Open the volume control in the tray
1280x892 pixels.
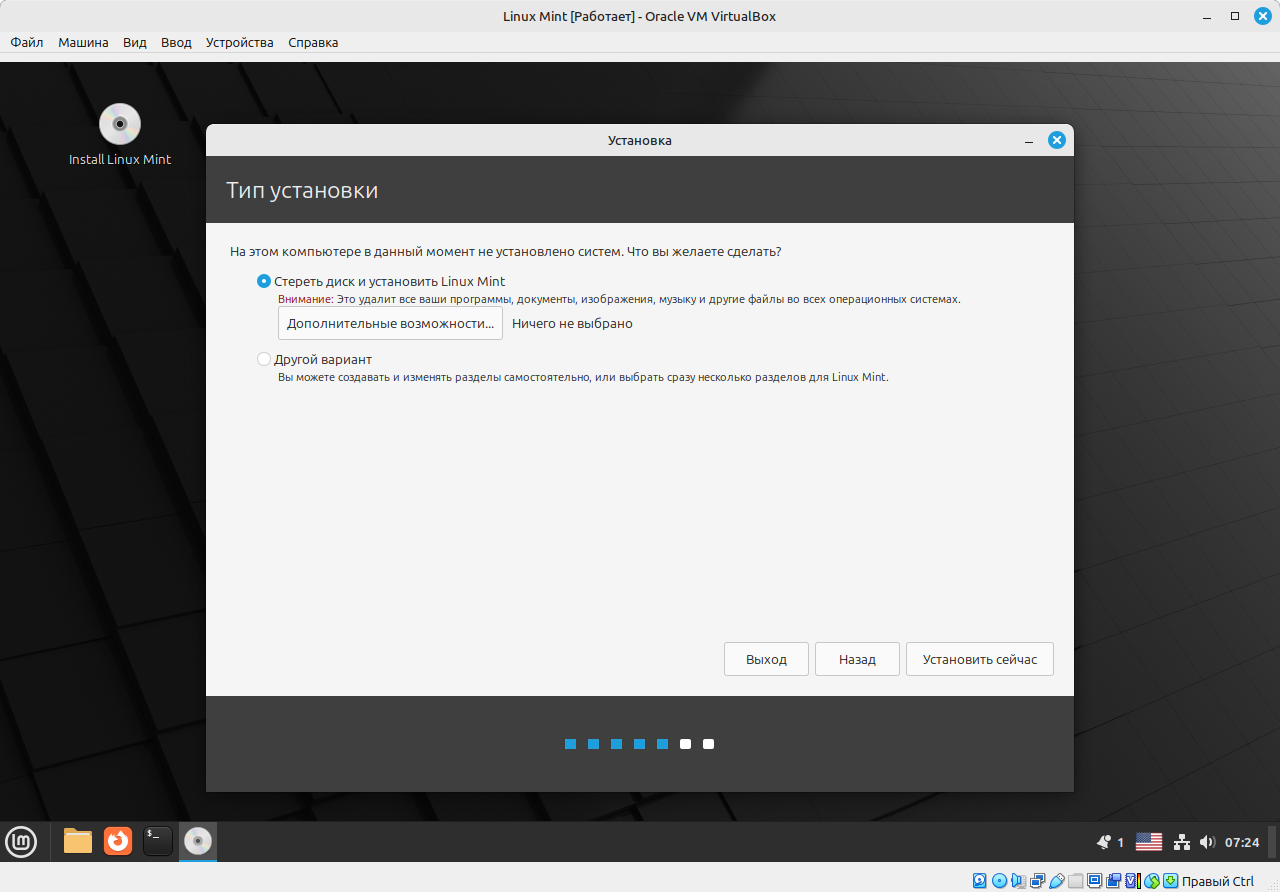coord(1207,842)
